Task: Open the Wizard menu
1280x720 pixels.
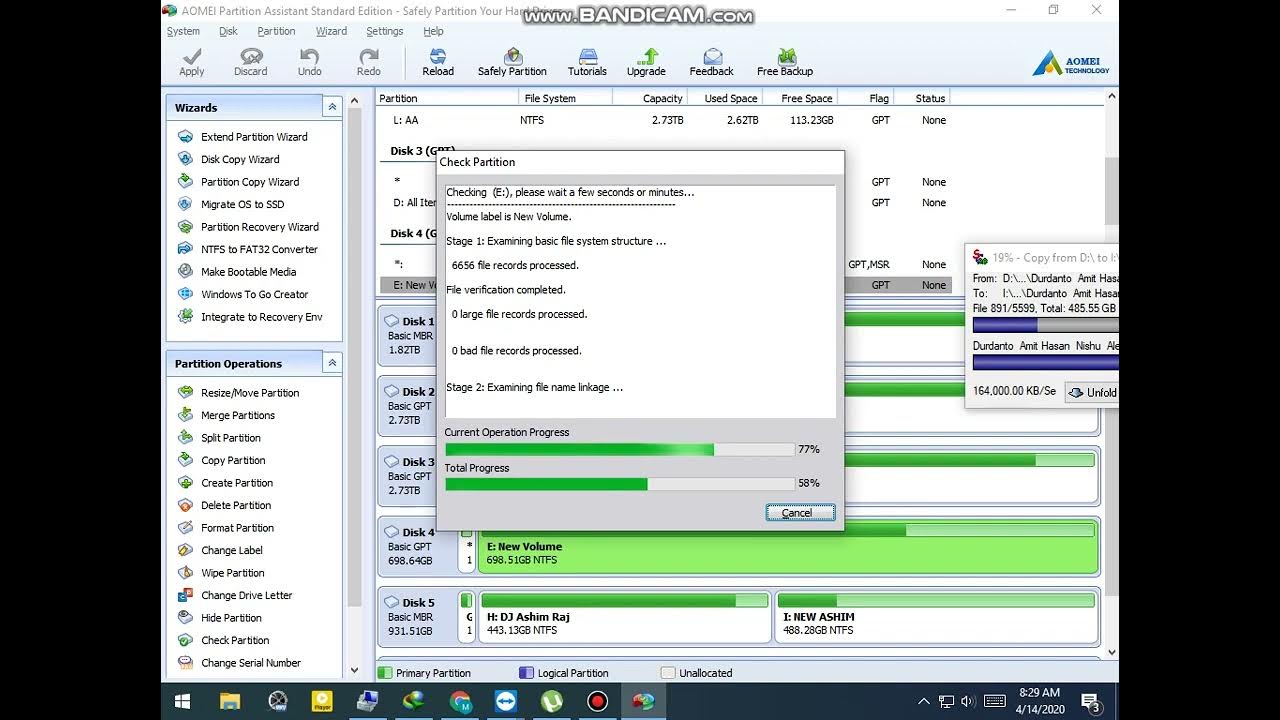Action: coord(331,31)
